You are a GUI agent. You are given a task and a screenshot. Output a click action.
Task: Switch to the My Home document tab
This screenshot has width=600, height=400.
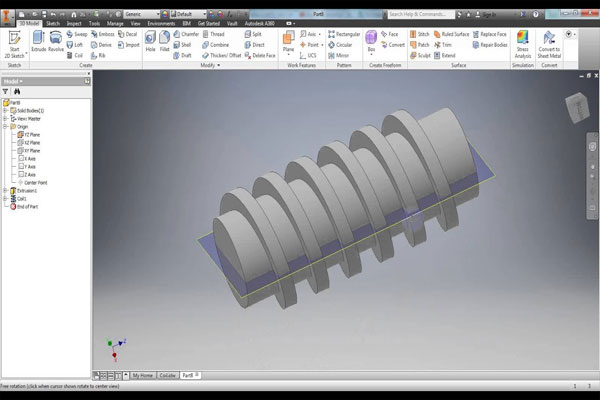point(144,374)
